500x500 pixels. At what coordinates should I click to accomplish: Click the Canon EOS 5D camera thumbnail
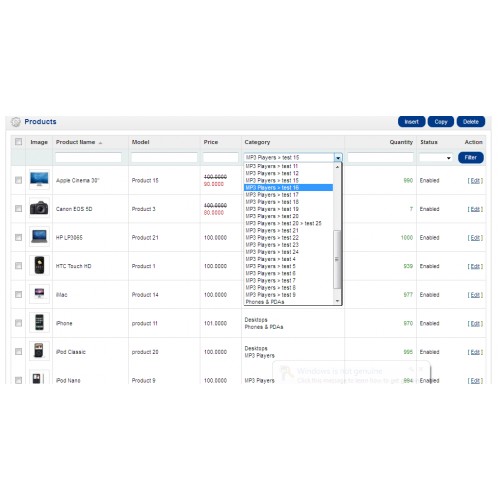click(39, 208)
